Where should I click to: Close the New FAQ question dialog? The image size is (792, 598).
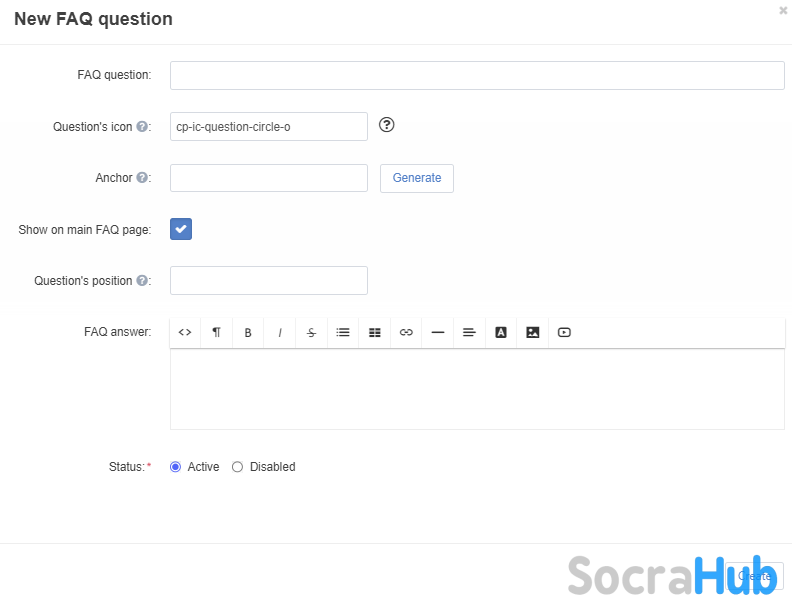pyautogui.click(x=783, y=10)
